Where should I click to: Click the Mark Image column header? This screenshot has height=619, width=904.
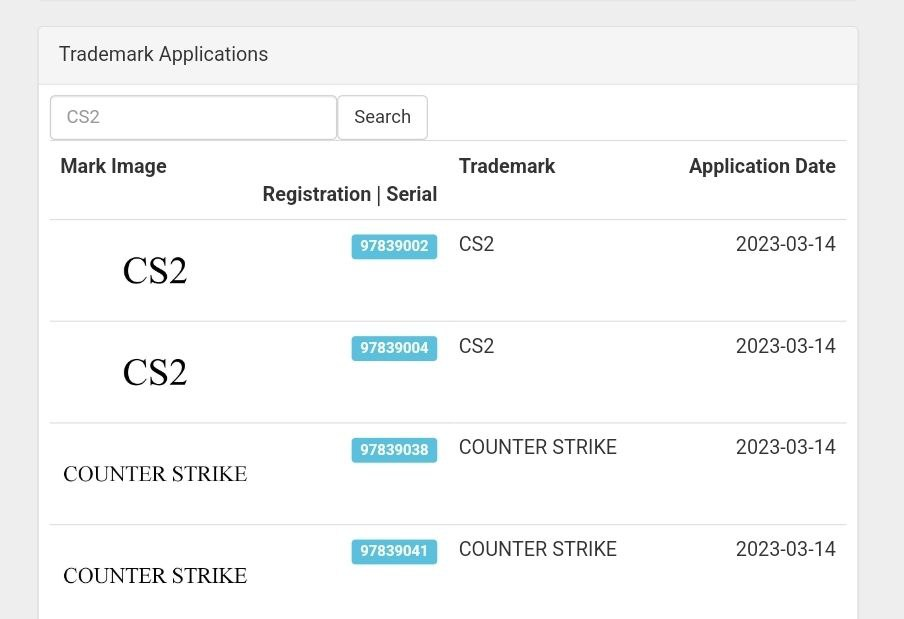[x=113, y=166]
